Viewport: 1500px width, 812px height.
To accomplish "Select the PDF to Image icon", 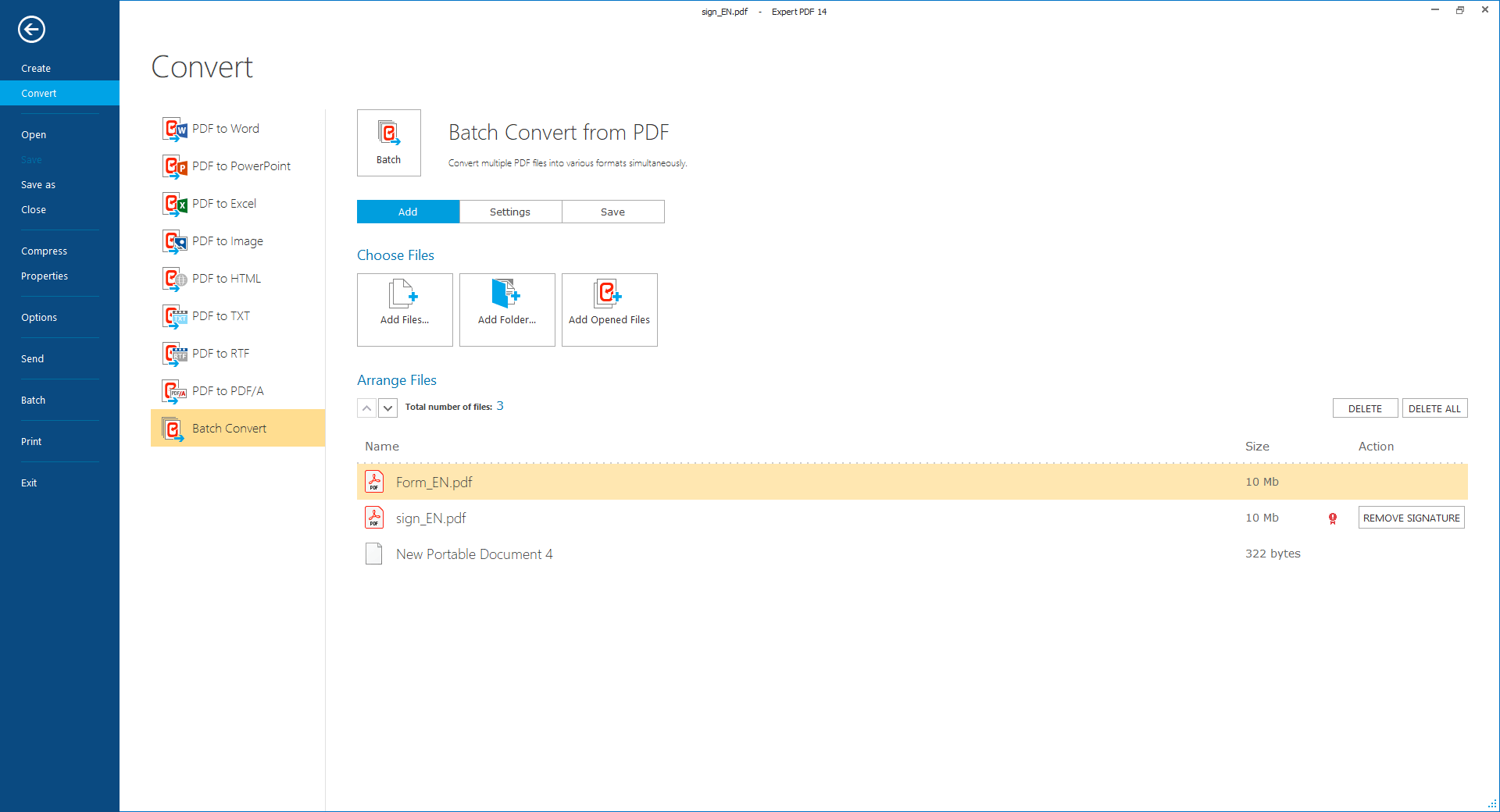I will coord(174,241).
